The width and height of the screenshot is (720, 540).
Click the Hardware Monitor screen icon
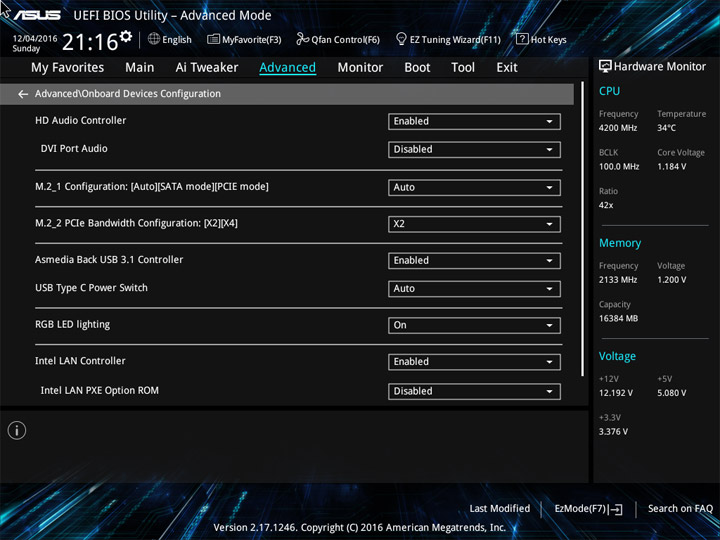click(x=605, y=67)
